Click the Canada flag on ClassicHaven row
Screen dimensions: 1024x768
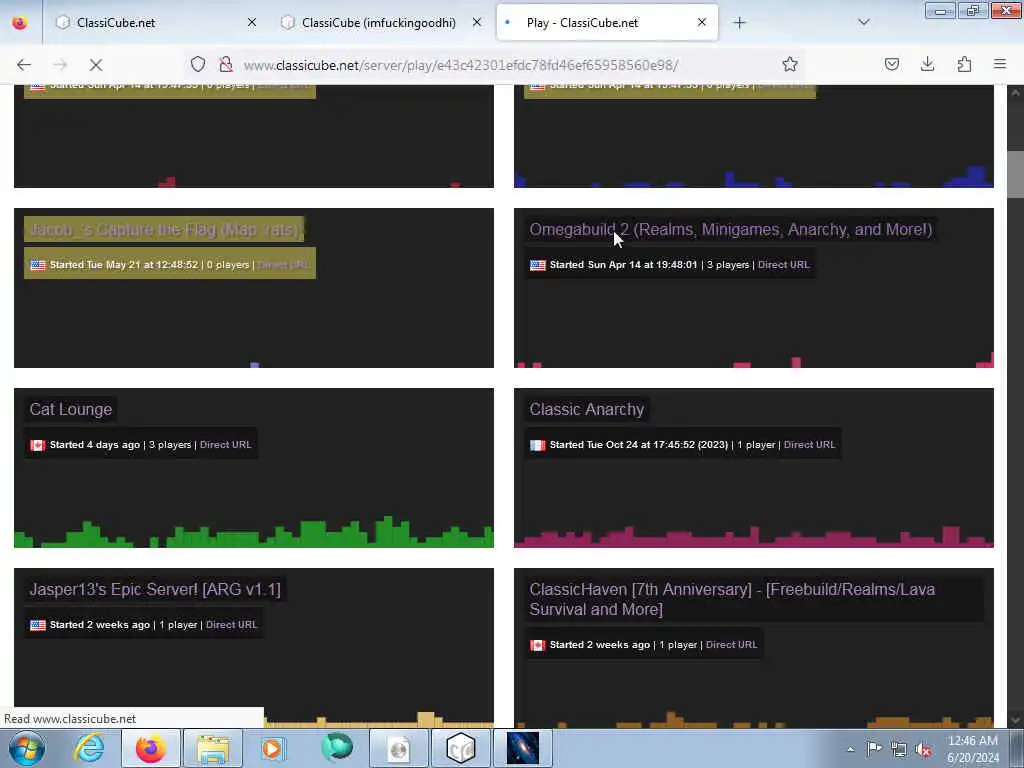click(537, 645)
